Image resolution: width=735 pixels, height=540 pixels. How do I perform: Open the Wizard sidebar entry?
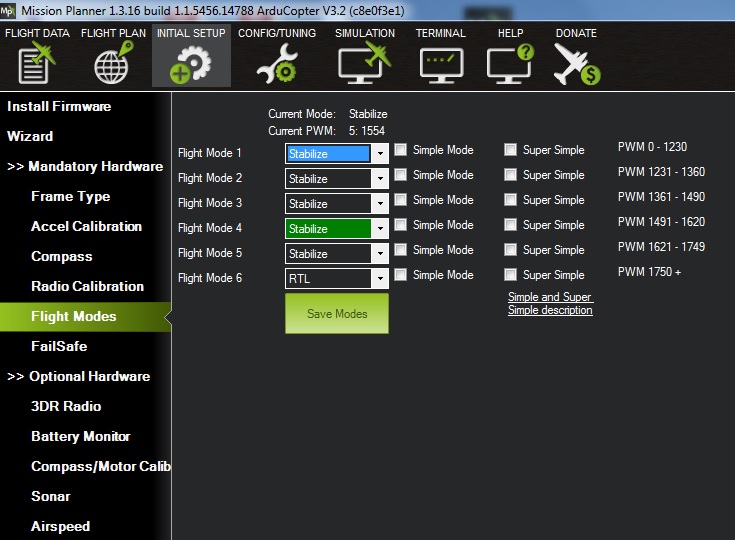point(30,136)
